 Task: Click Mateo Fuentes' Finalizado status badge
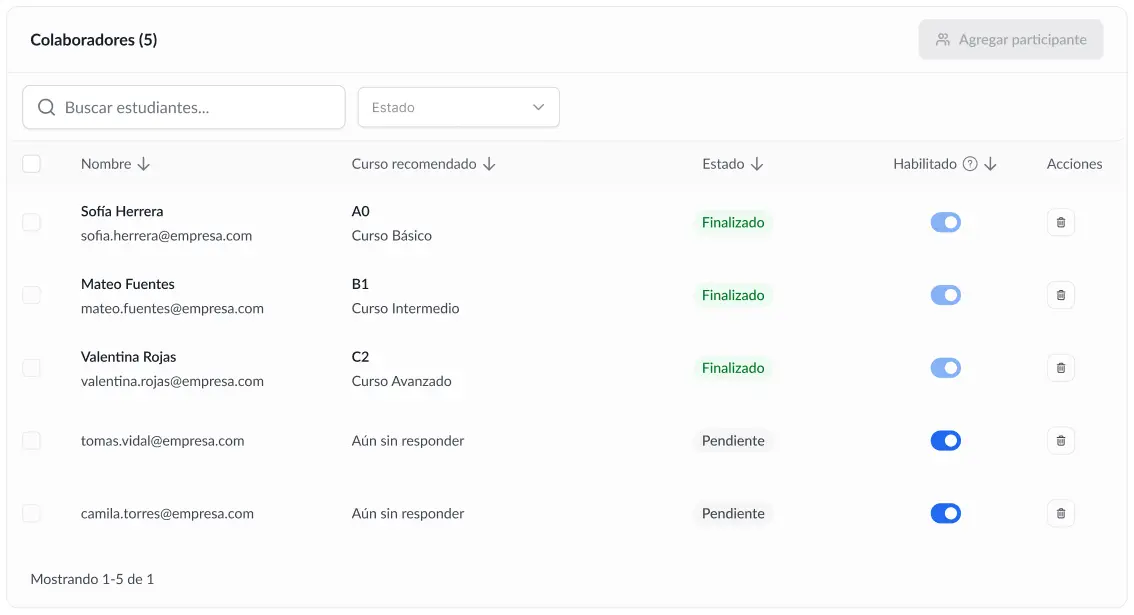[x=733, y=295]
